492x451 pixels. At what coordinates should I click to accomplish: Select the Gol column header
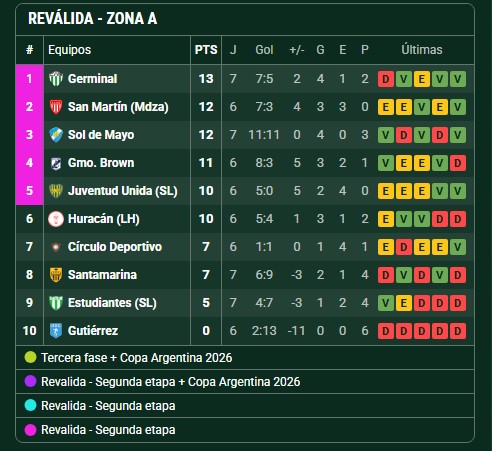point(264,50)
